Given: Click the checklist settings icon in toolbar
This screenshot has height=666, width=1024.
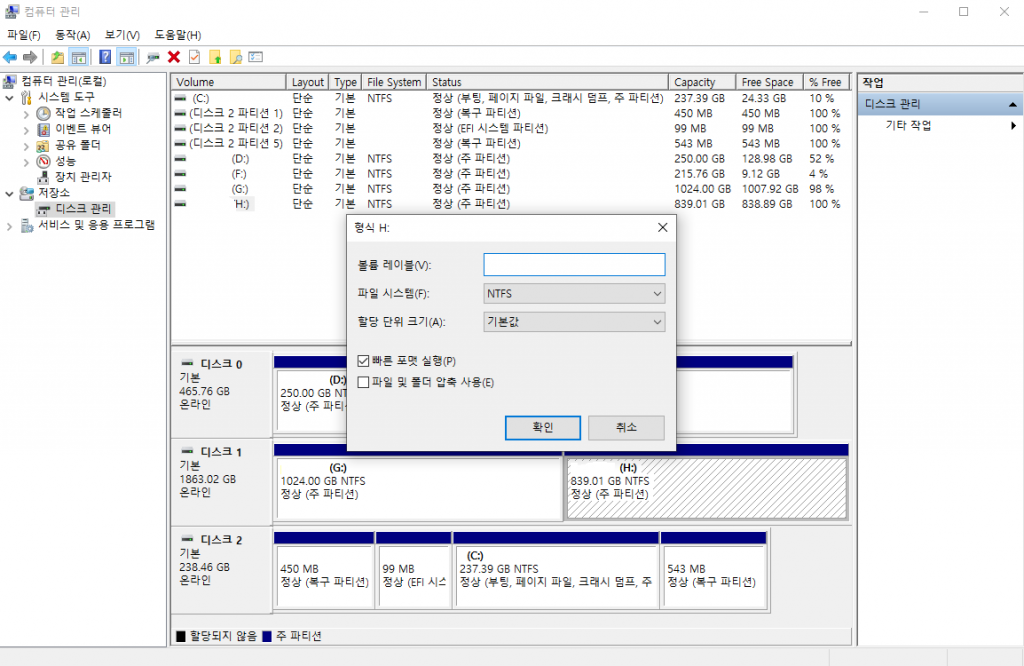Looking at the screenshot, I should [256, 57].
